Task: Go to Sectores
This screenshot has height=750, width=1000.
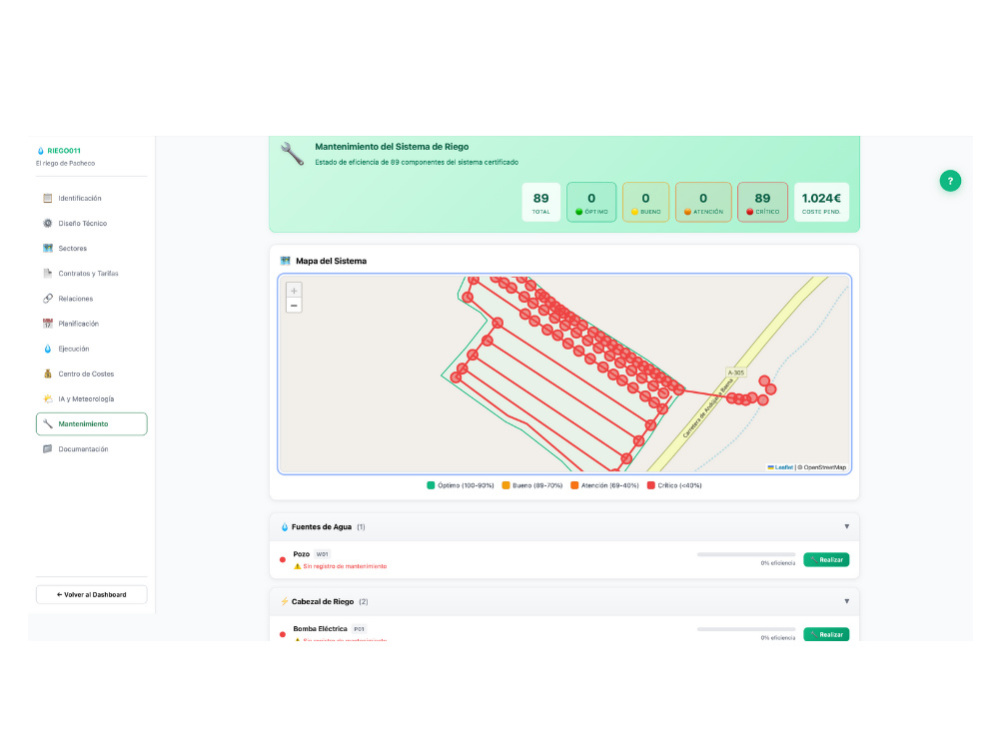Action: 92,248
